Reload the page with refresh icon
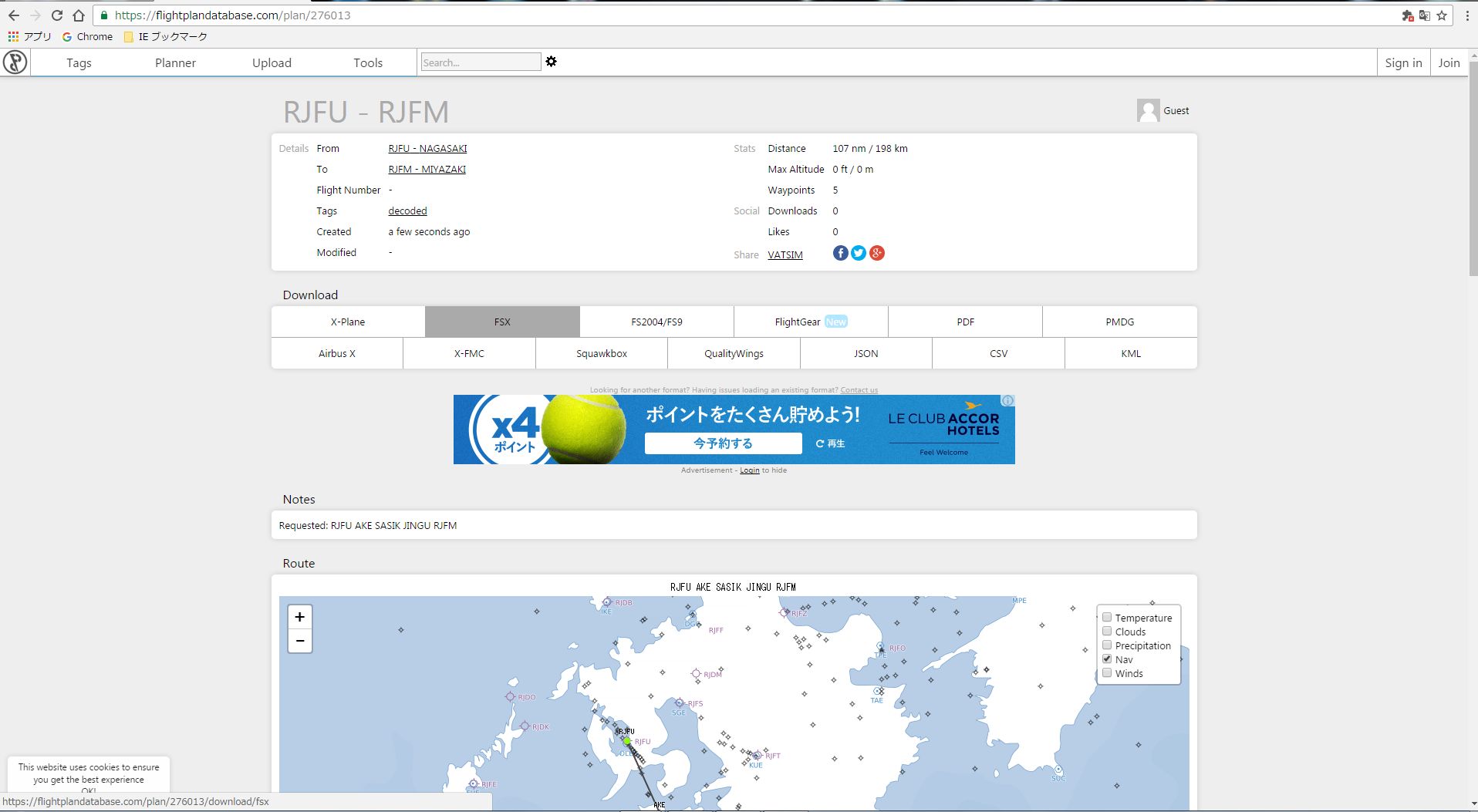Image resolution: width=1478 pixels, height=812 pixels. tap(57, 15)
